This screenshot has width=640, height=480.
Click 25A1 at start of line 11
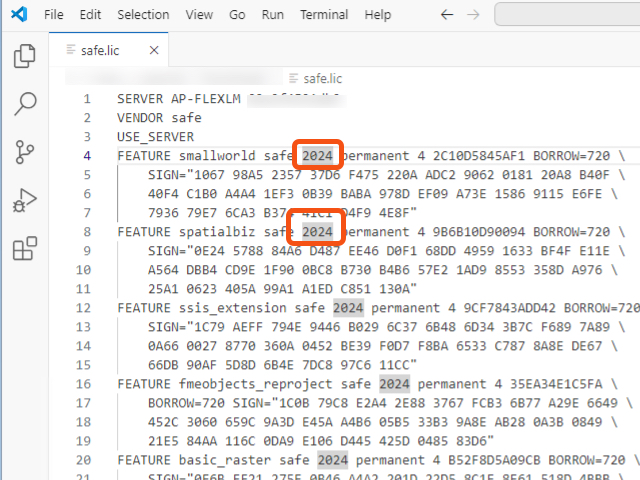(x=163, y=289)
